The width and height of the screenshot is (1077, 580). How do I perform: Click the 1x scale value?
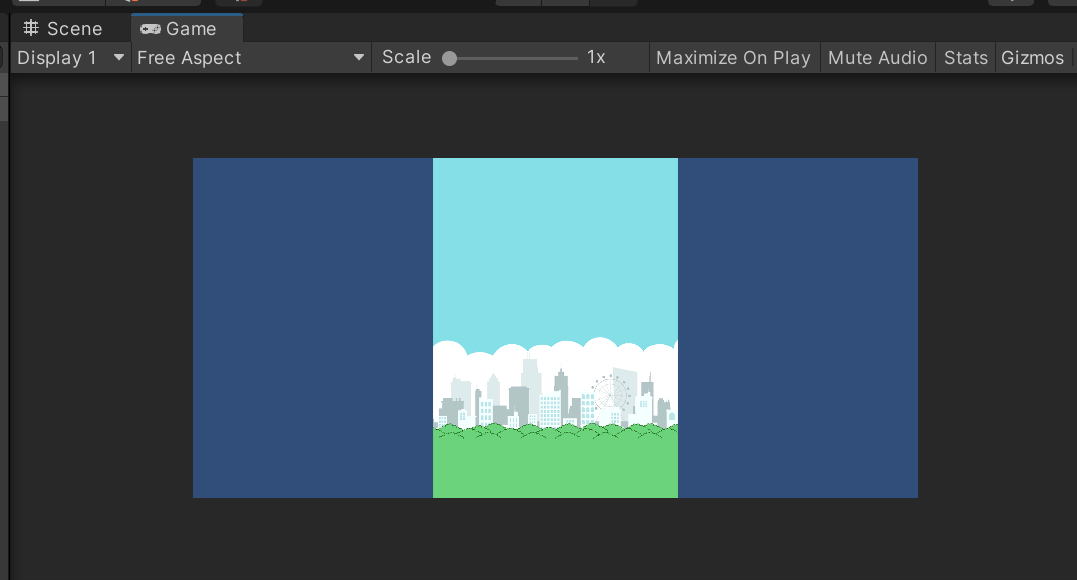tap(596, 57)
